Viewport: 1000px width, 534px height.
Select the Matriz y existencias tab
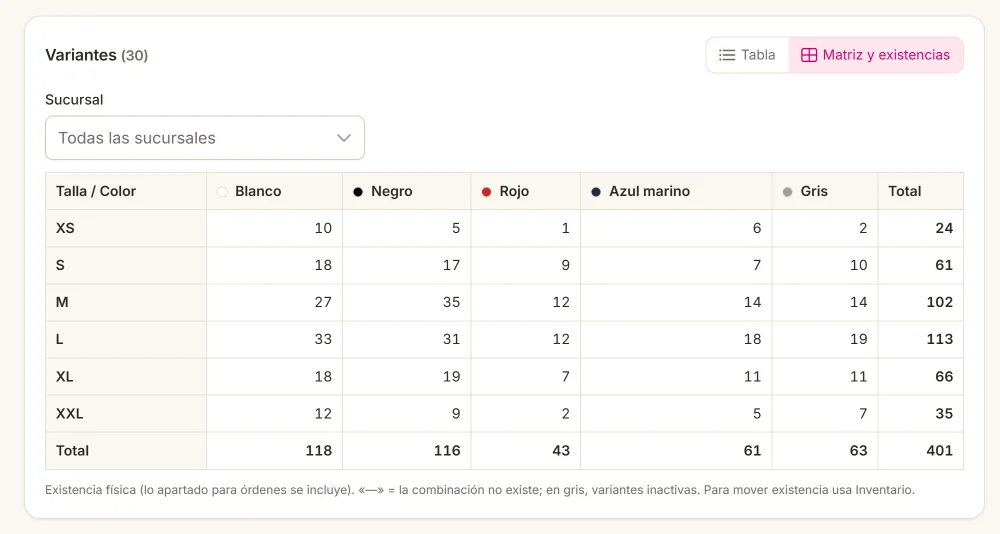click(876, 55)
